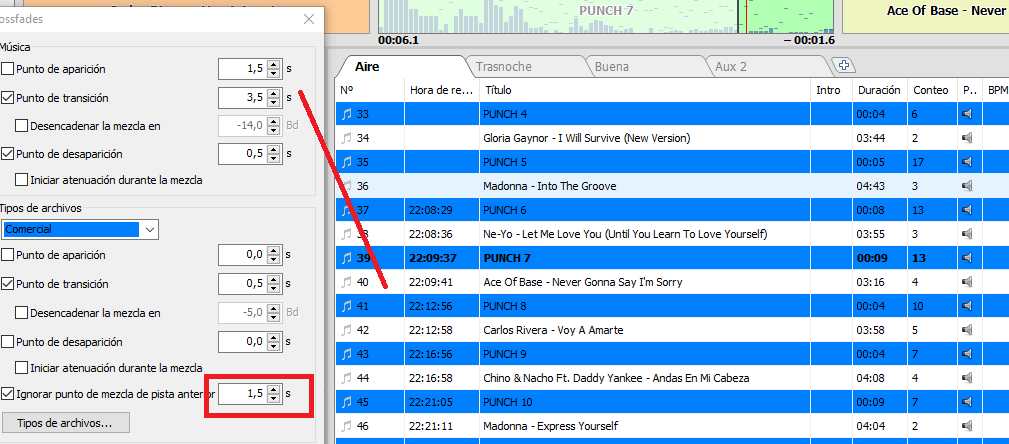Sort by the Nº column header

(x=370, y=91)
